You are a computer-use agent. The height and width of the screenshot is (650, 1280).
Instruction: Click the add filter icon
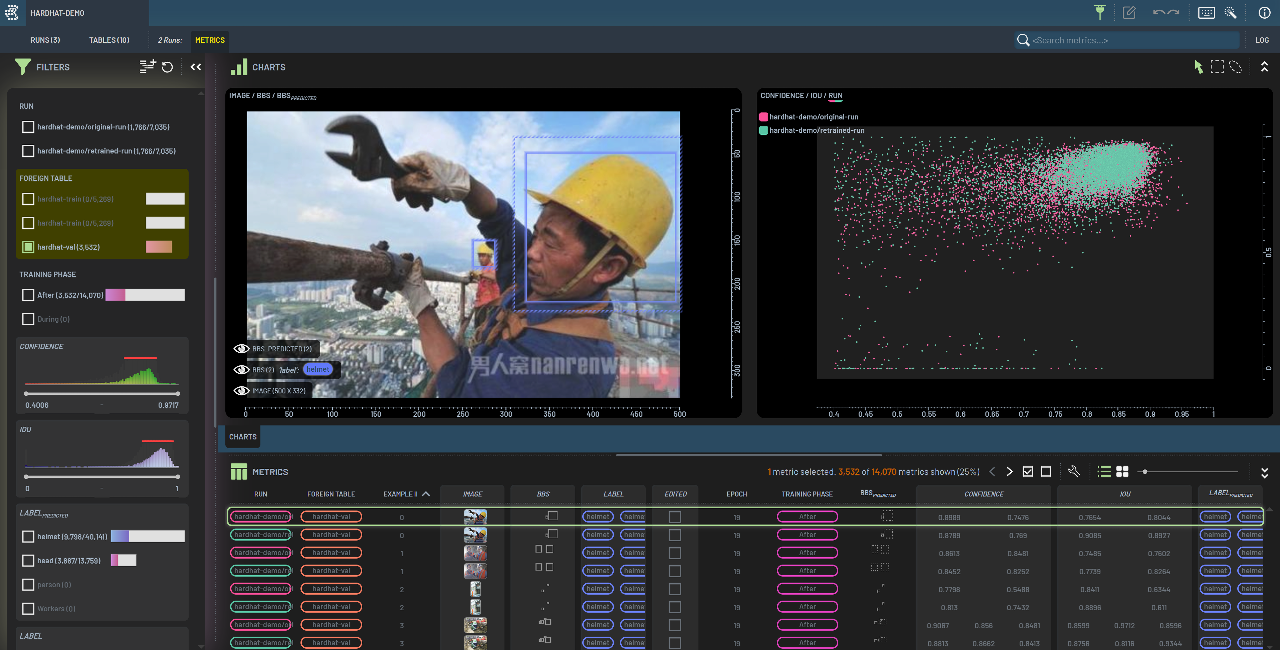pos(147,67)
